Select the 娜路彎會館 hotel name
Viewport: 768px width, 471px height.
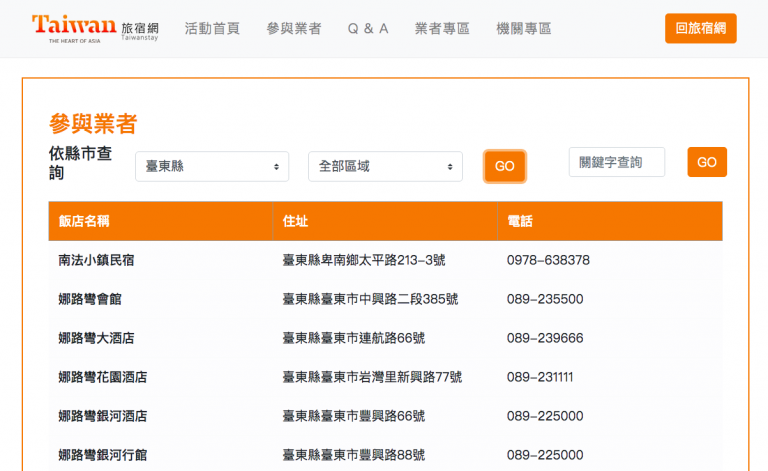click(90, 299)
